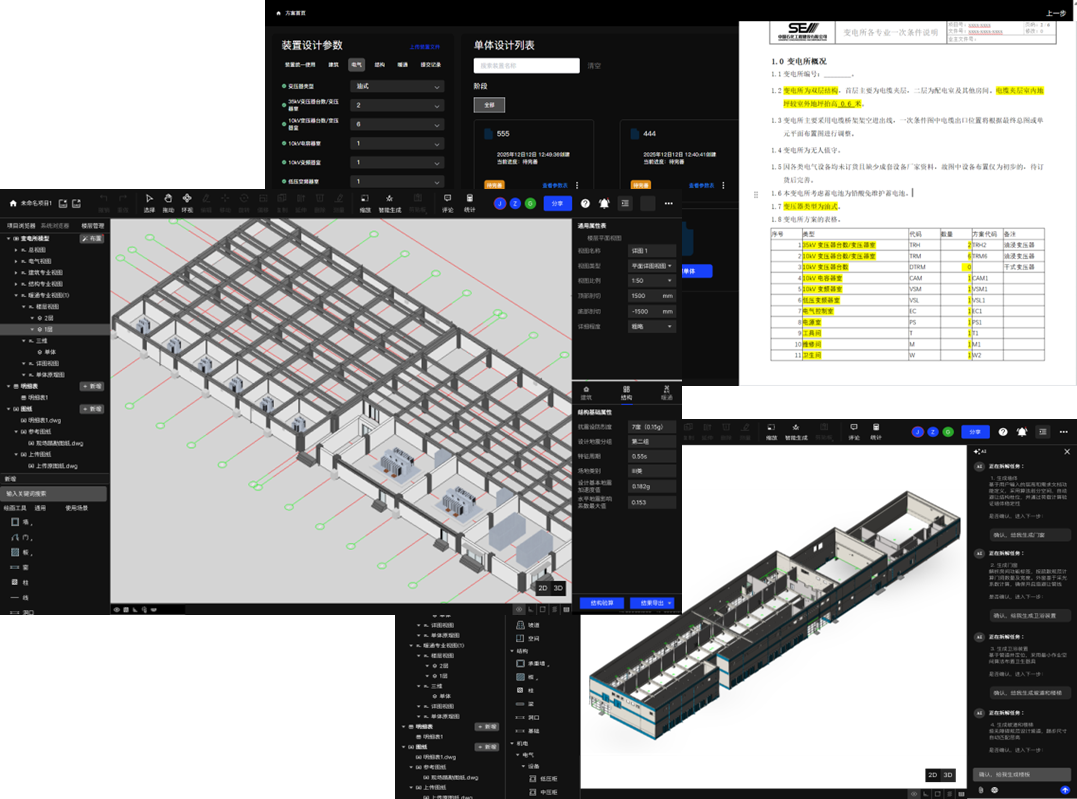This screenshot has width=1077, height=799.
Task: Send the AI chat message with blue arrow
Action: pos(1065,790)
